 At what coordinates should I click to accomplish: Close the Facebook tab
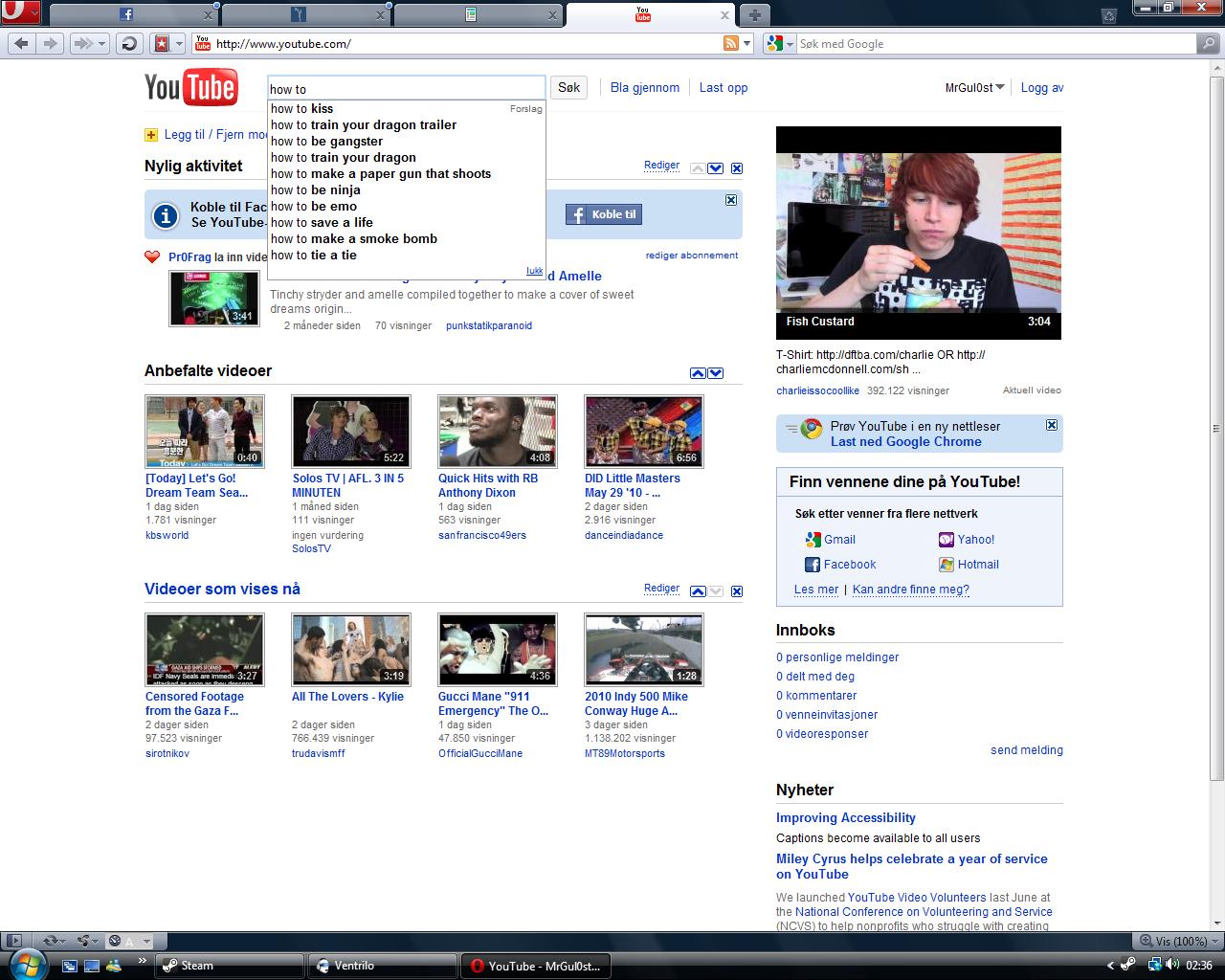point(209,15)
